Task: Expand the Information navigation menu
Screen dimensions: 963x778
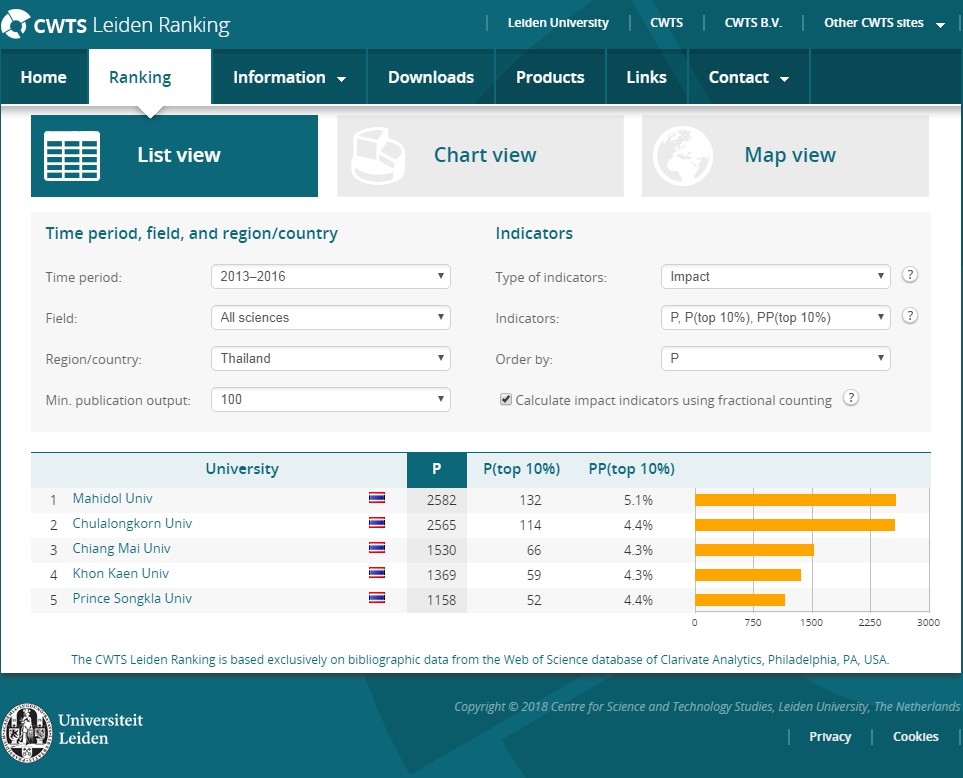Action: tap(289, 78)
